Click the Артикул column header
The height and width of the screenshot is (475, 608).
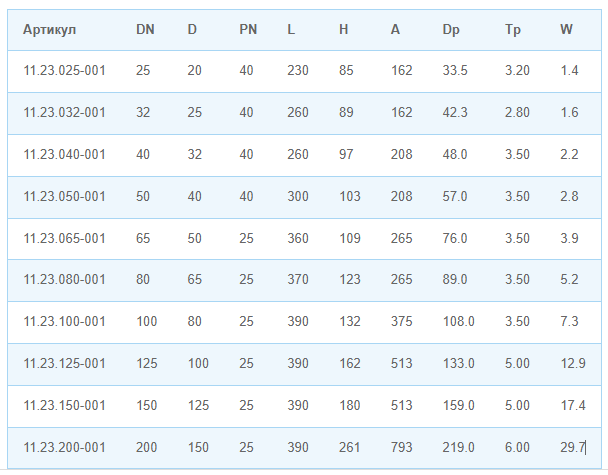tap(49, 29)
